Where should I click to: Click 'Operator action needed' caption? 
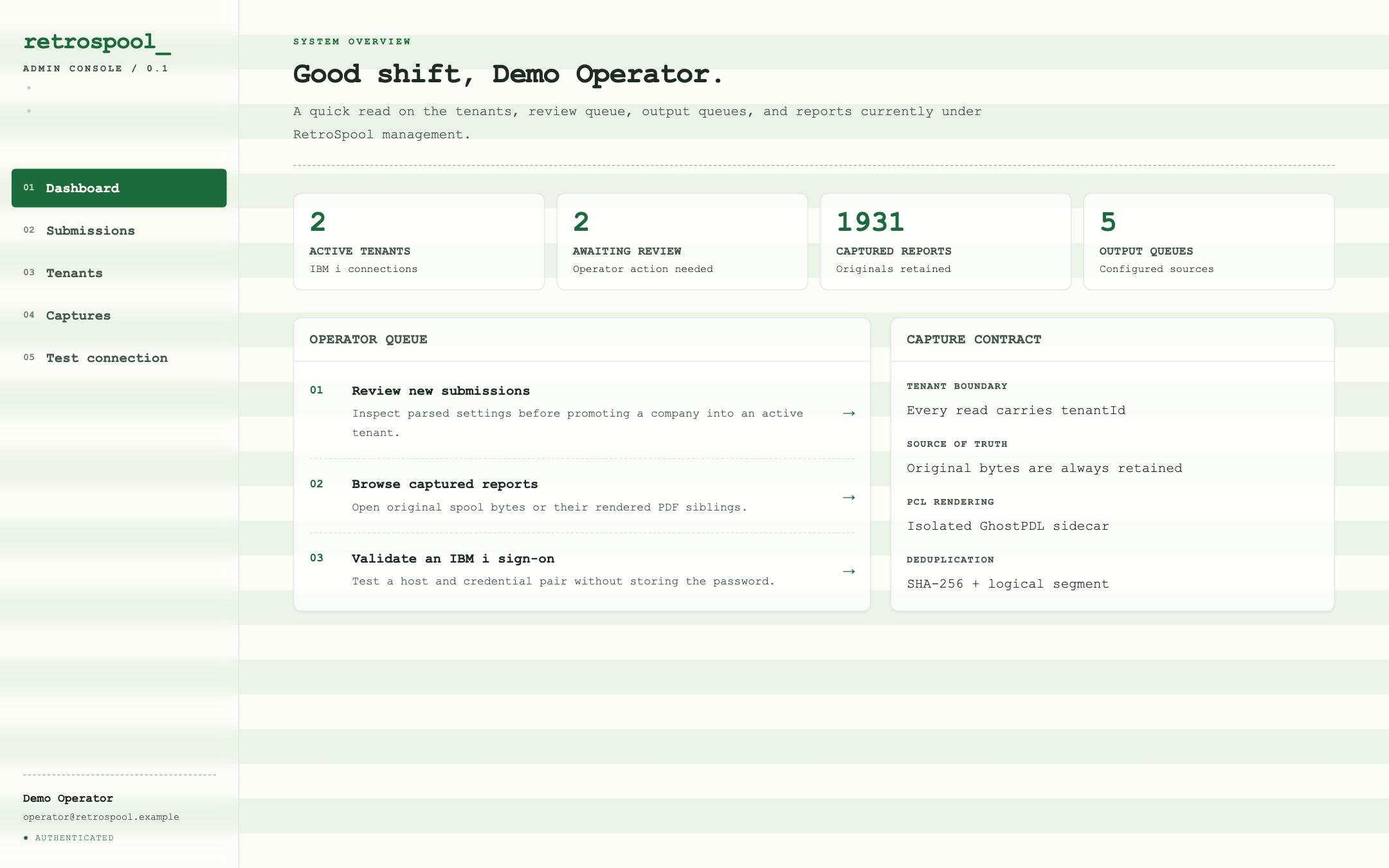point(643,269)
